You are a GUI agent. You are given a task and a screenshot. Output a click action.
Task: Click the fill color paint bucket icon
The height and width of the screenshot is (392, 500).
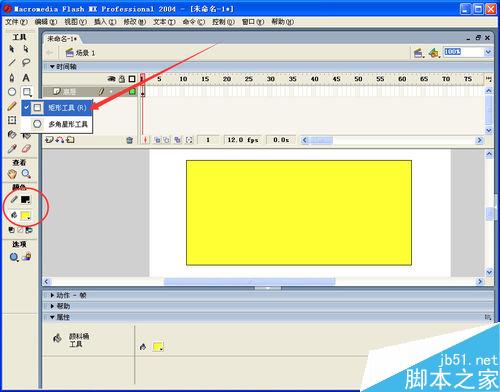pyautogui.click(x=14, y=215)
